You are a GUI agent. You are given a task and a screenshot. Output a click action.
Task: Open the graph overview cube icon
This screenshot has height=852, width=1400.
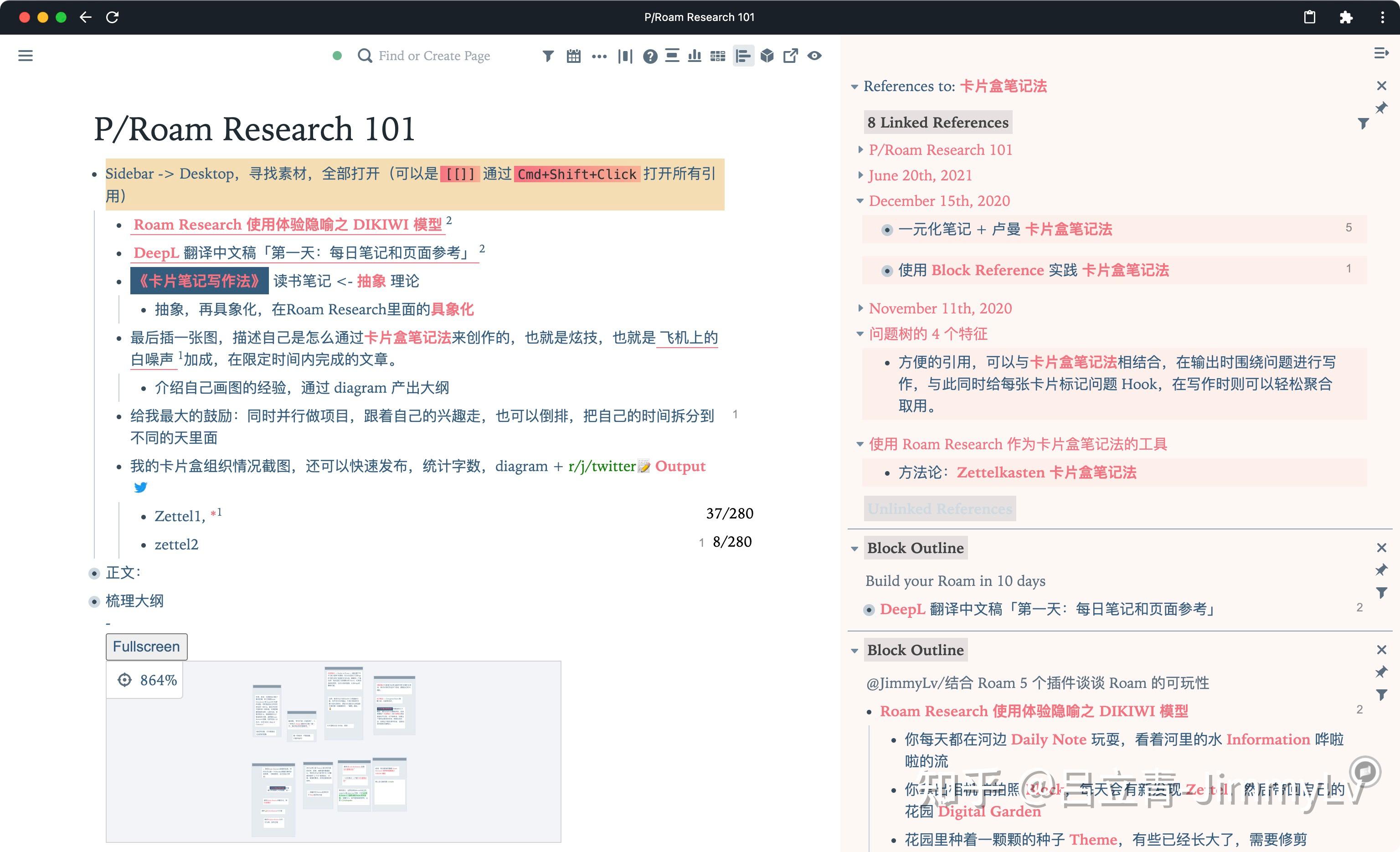pos(767,56)
